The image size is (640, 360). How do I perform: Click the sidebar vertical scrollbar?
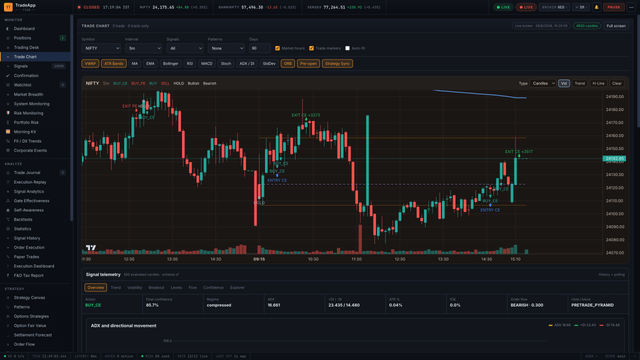pos(72,118)
